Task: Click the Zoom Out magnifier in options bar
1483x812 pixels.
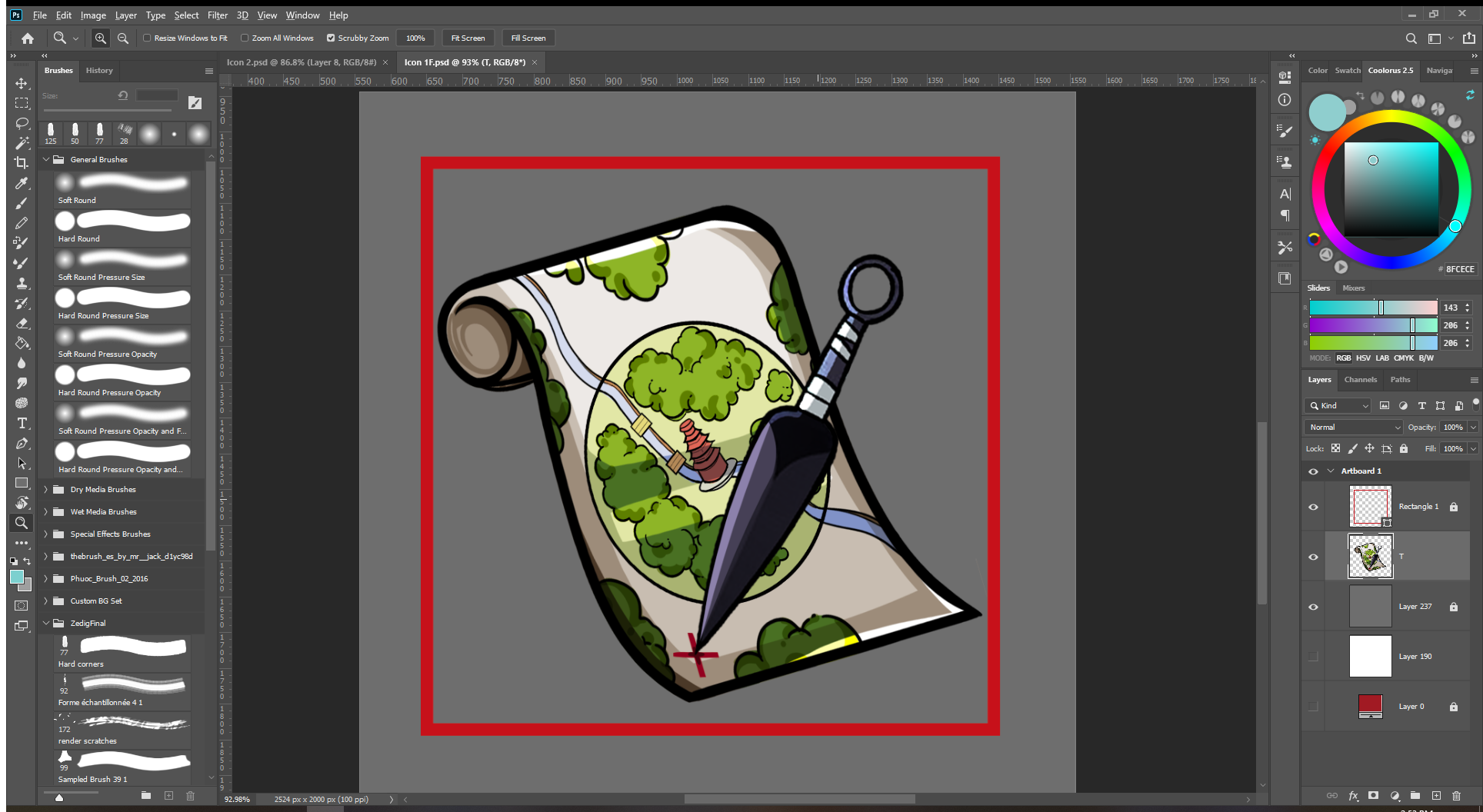Action: click(x=122, y=38)
